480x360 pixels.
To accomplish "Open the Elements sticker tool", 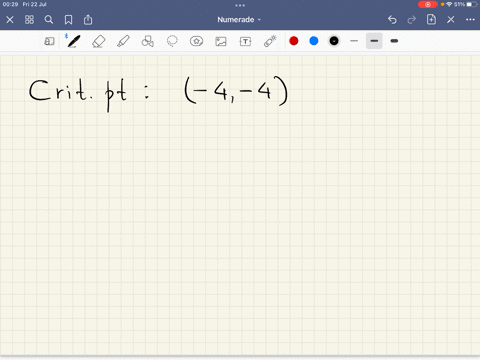I will click(196, 41).
